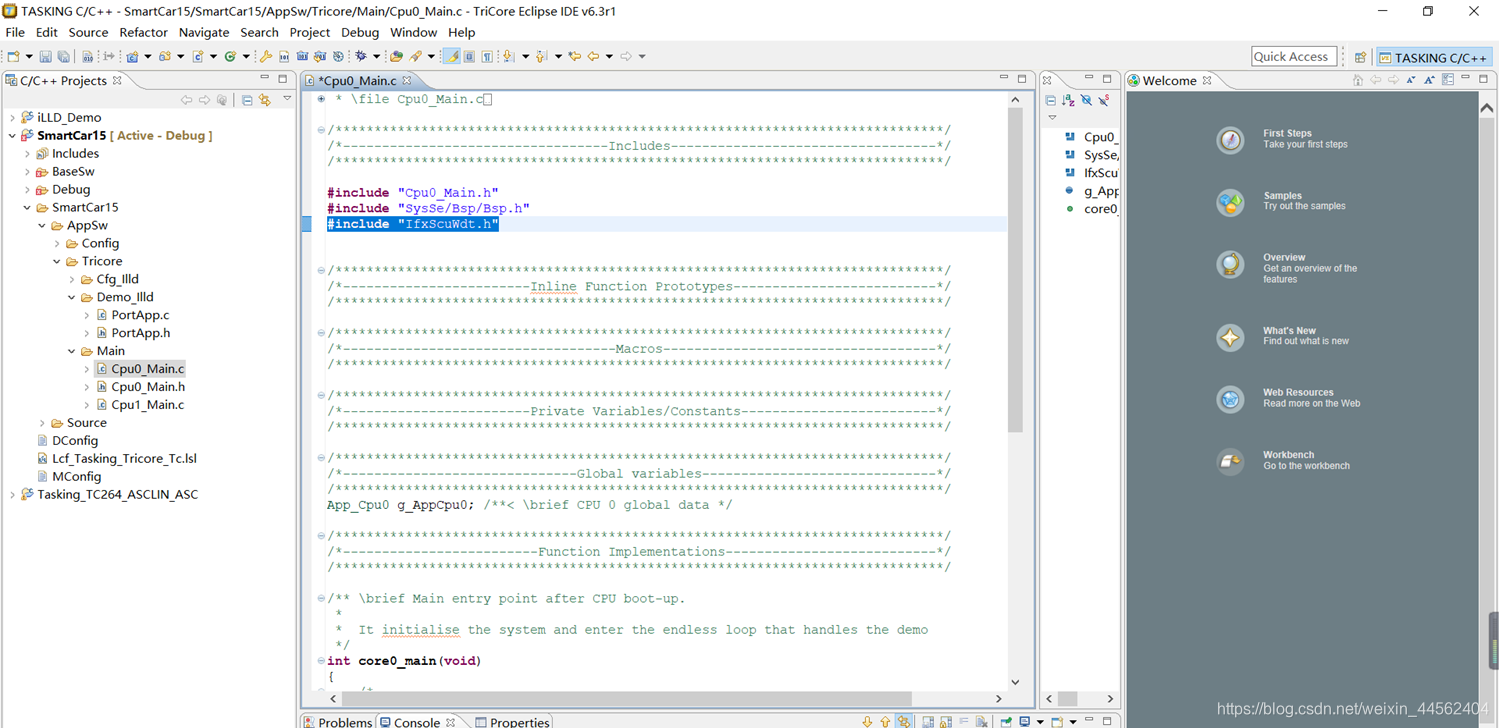Expand the Includes folder
Image resolution: width=1499 pixels, height=728 pixels.
(x=27, y=153)
